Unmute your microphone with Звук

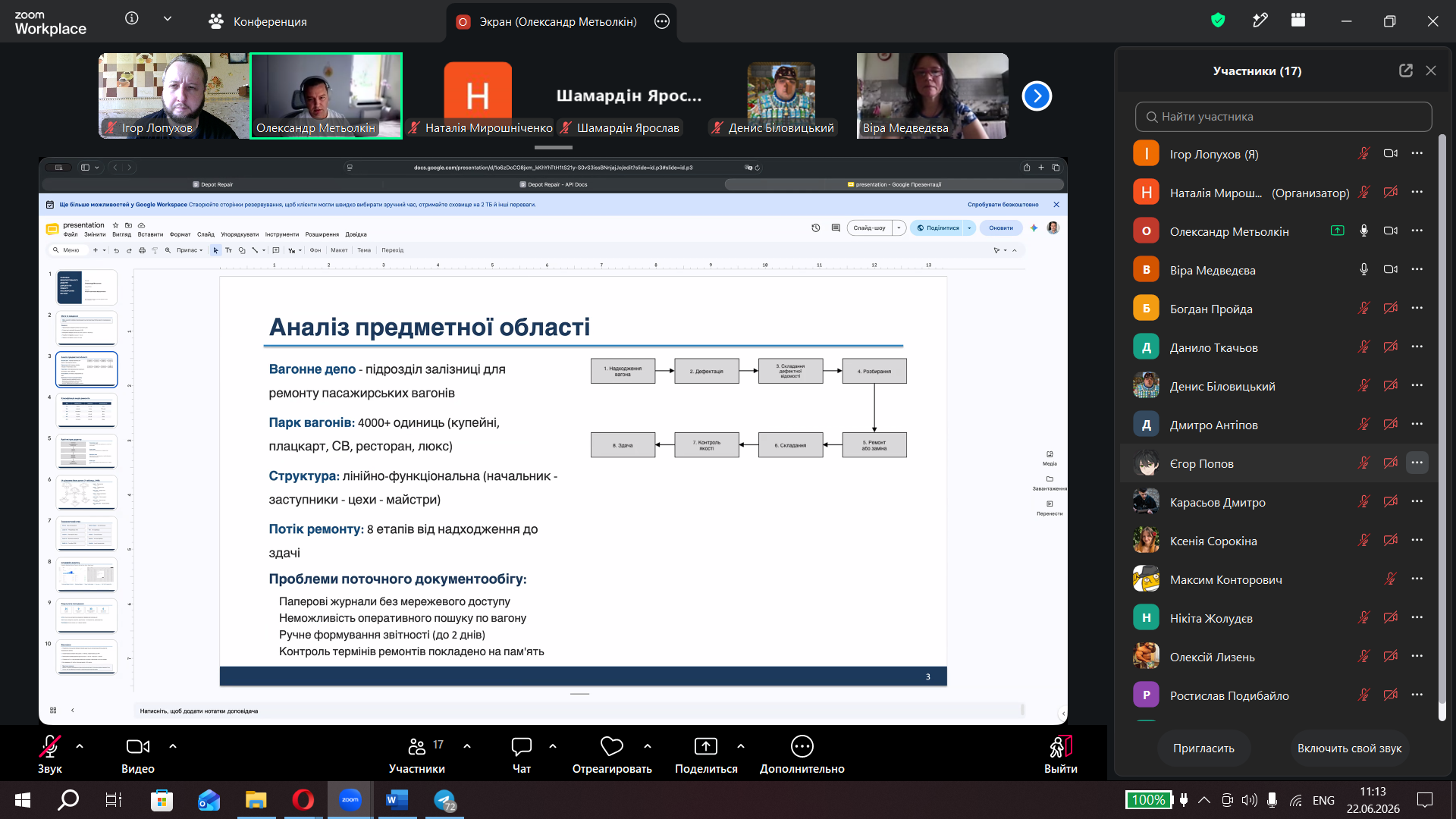tap(50, 754)
